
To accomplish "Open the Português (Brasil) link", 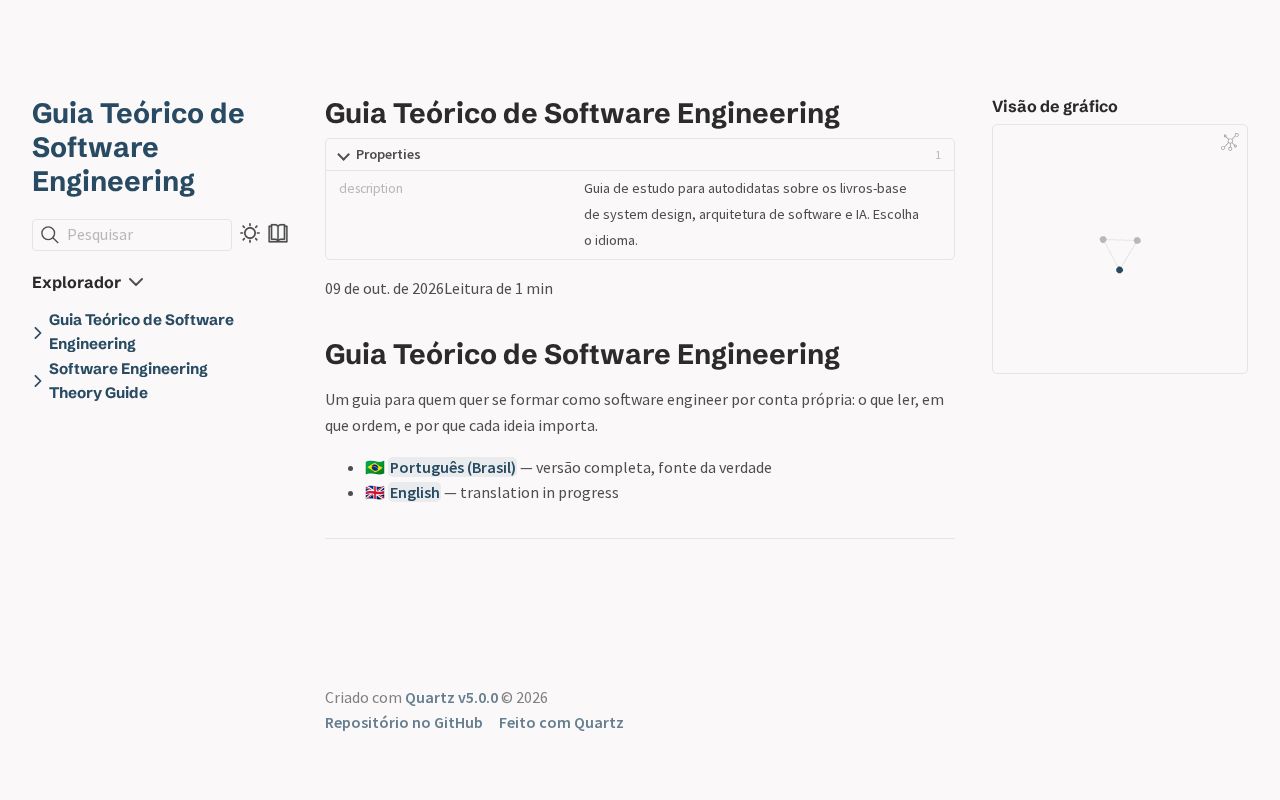I will (452, 467).
